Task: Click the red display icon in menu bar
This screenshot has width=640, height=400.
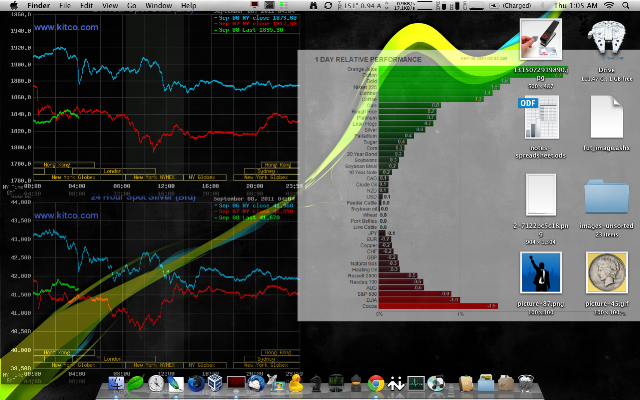Action: tap(255, 5)
